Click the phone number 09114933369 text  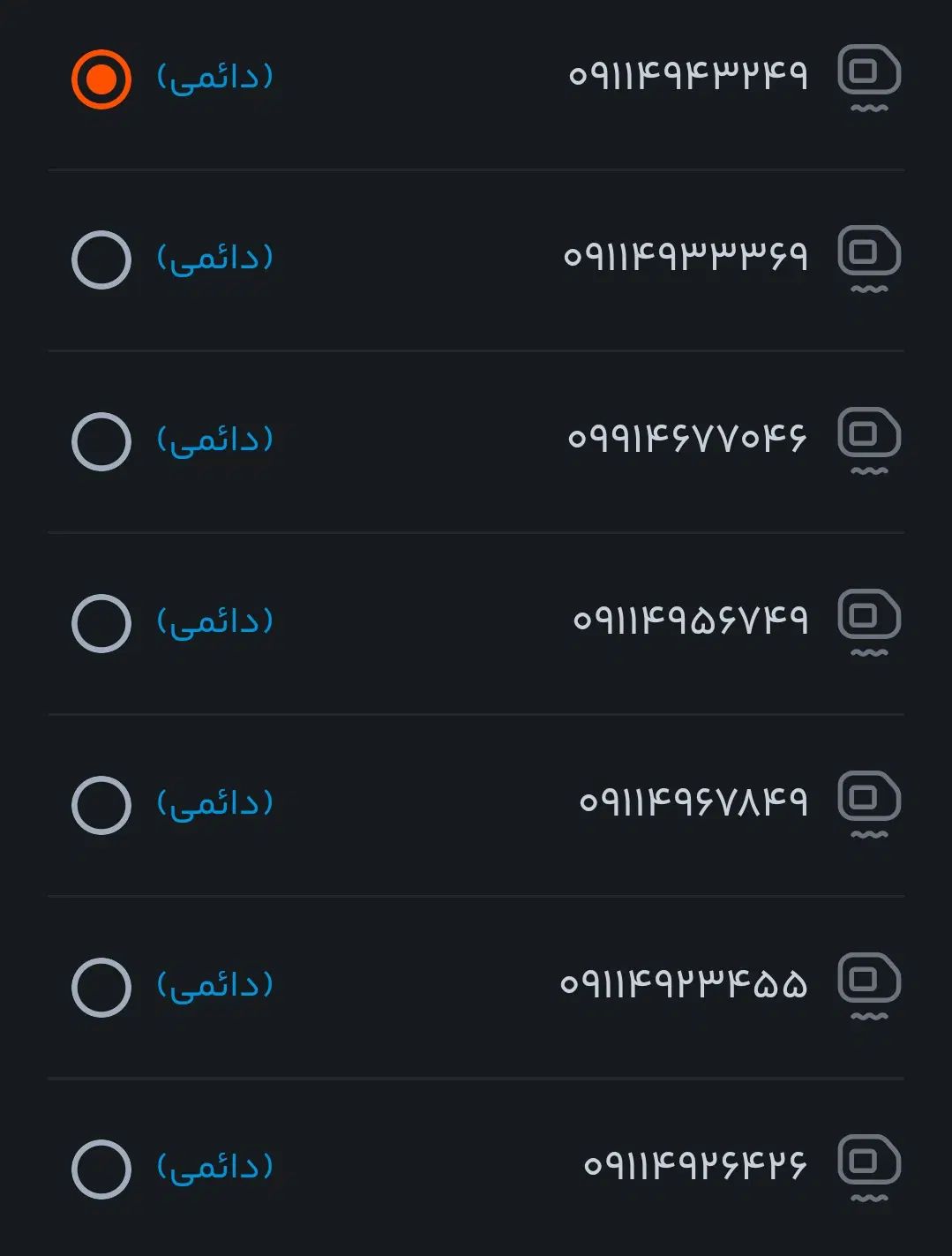pos(686,256)
